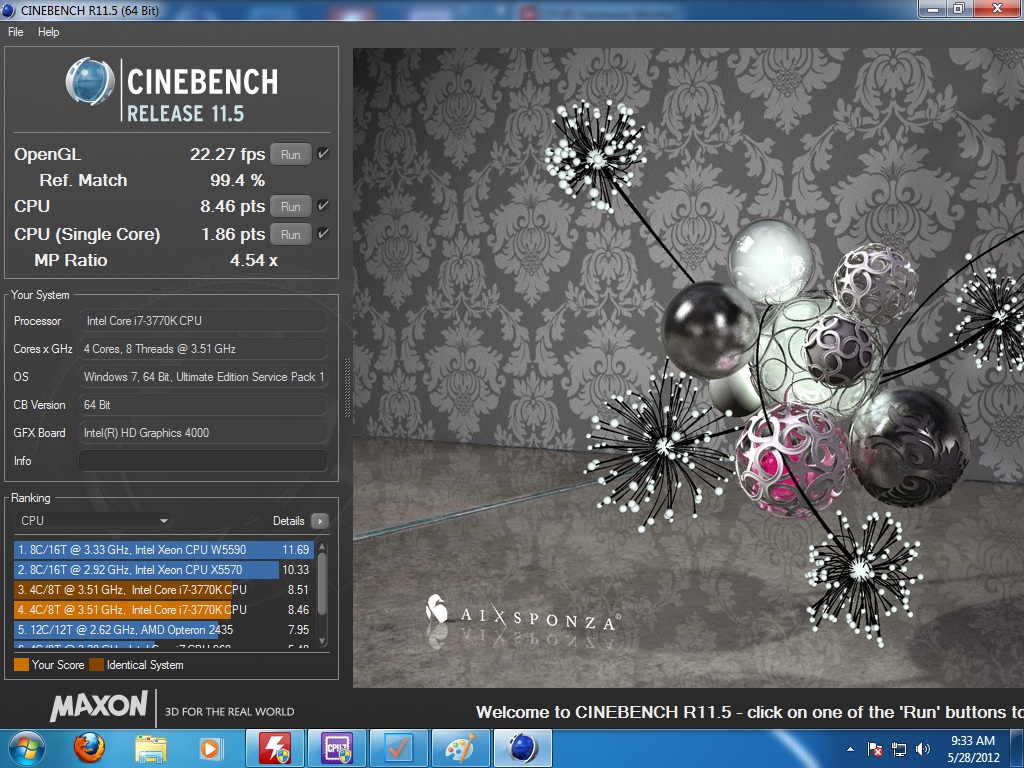Screen dimensions: 1024x768
Task: Uncheck the CPU (Single Core) test checkbox
Action: click(323, 234)
